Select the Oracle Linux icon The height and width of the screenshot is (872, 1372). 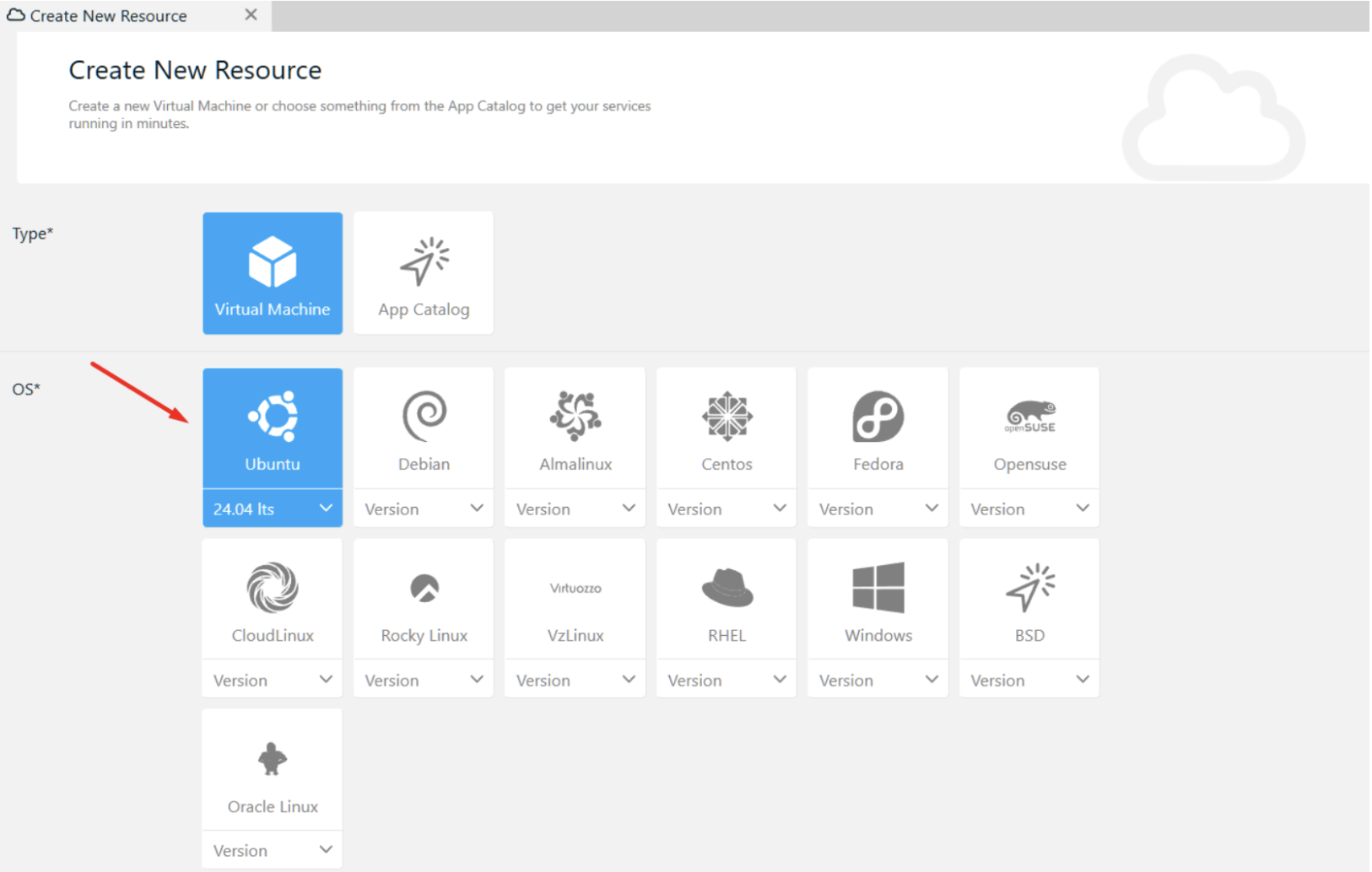(x=273, y=759)
